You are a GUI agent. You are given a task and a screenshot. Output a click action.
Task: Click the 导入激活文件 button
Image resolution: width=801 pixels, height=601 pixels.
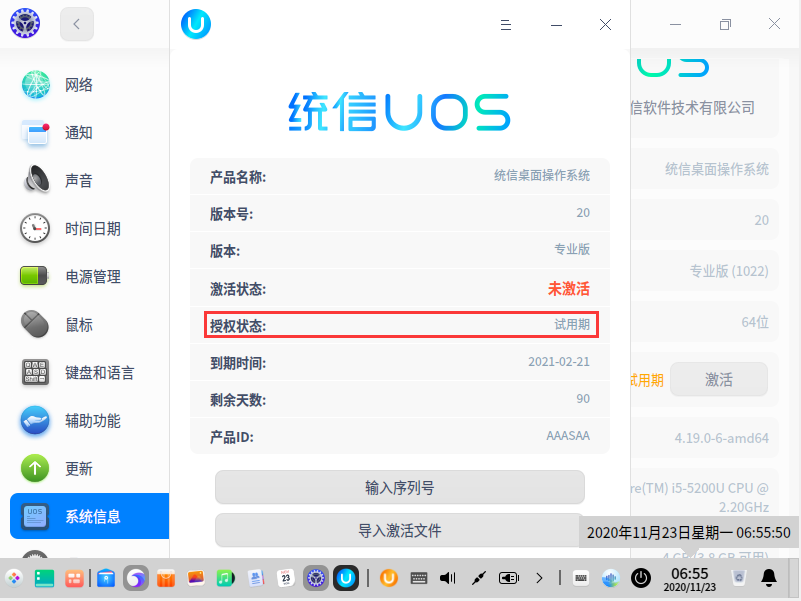399,530
